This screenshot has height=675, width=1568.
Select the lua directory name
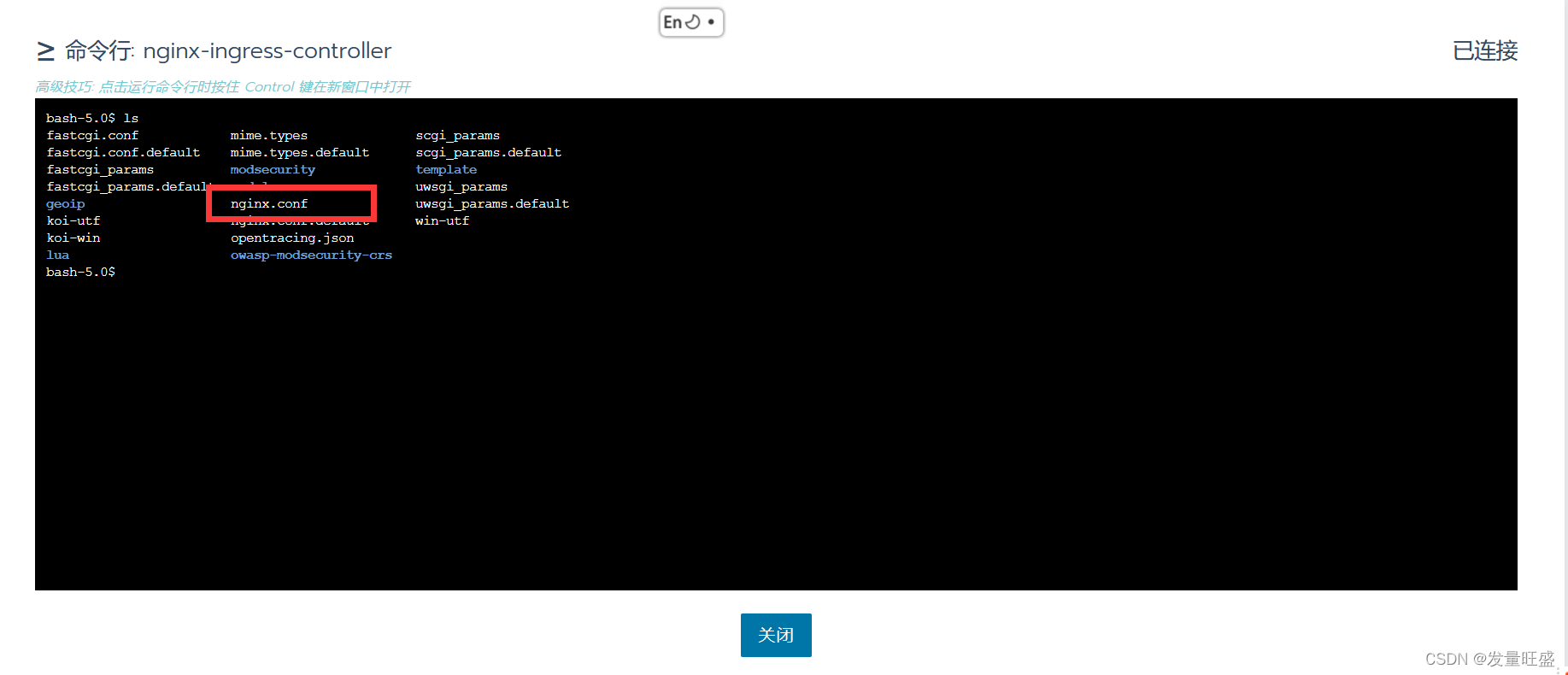point(58,255)
